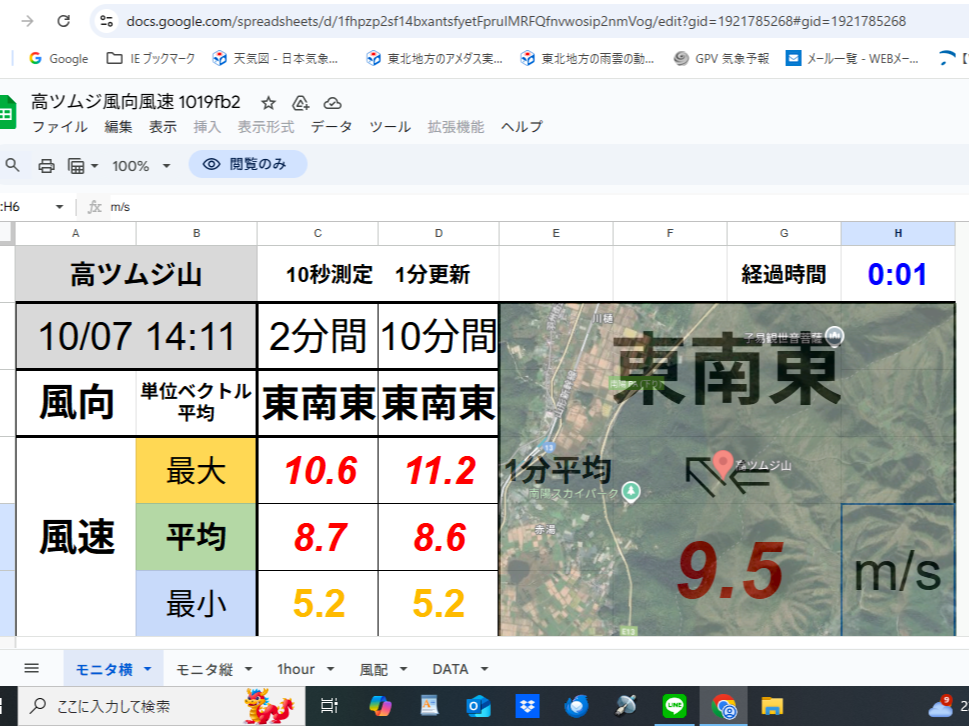Check the cloud document status icon
The image size is (969, 726).
333,103
